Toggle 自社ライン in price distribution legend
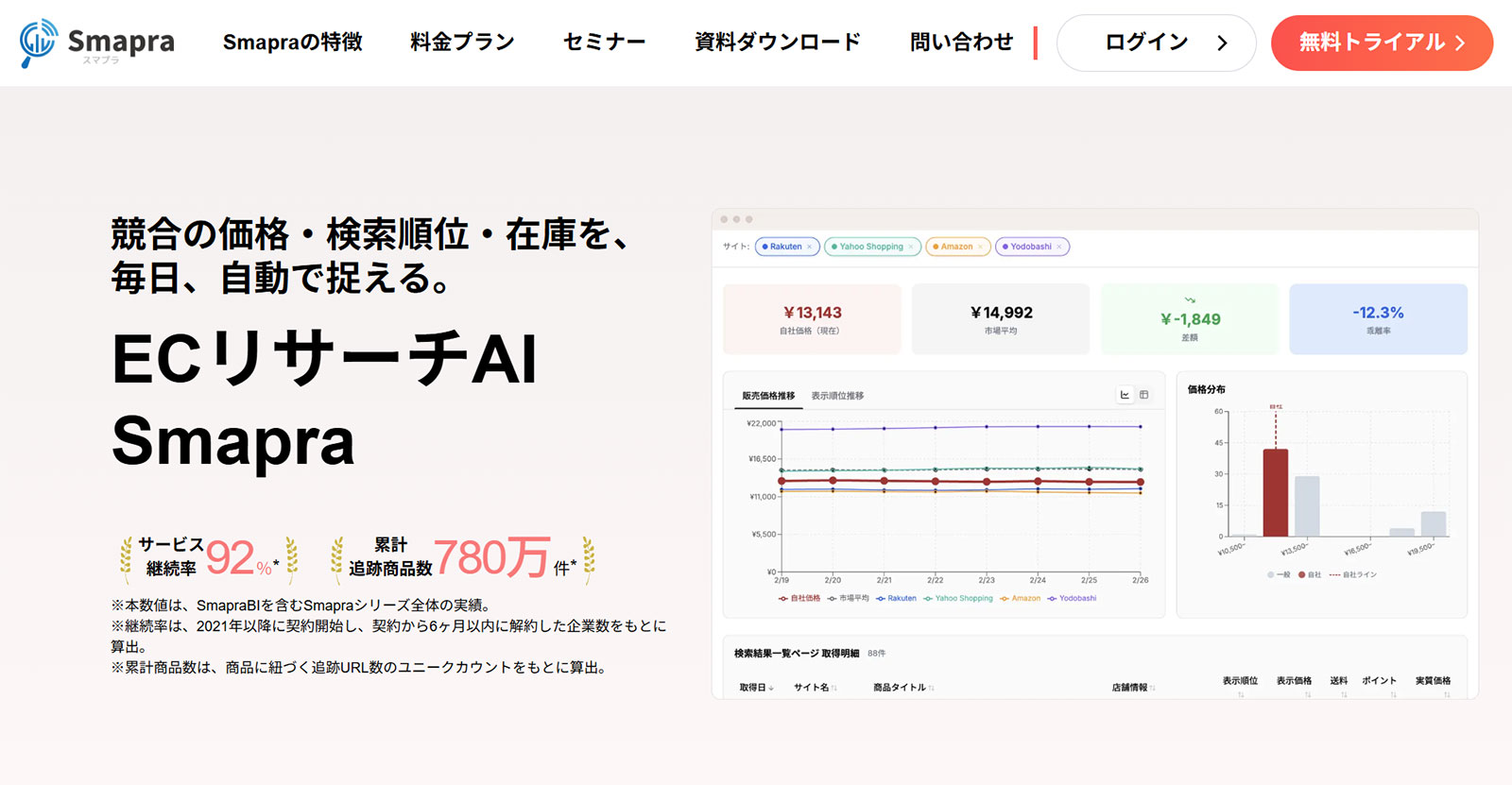 (1353, 574)
